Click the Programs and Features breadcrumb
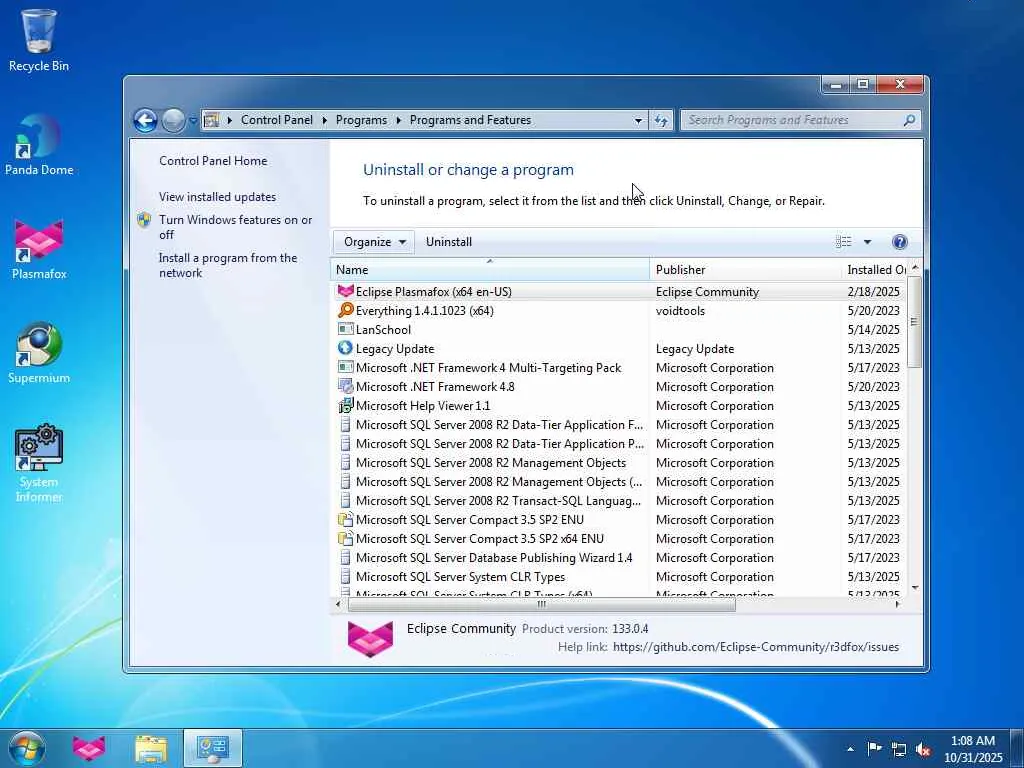The height and width of the screenshot is (768, 1024). 470,120
